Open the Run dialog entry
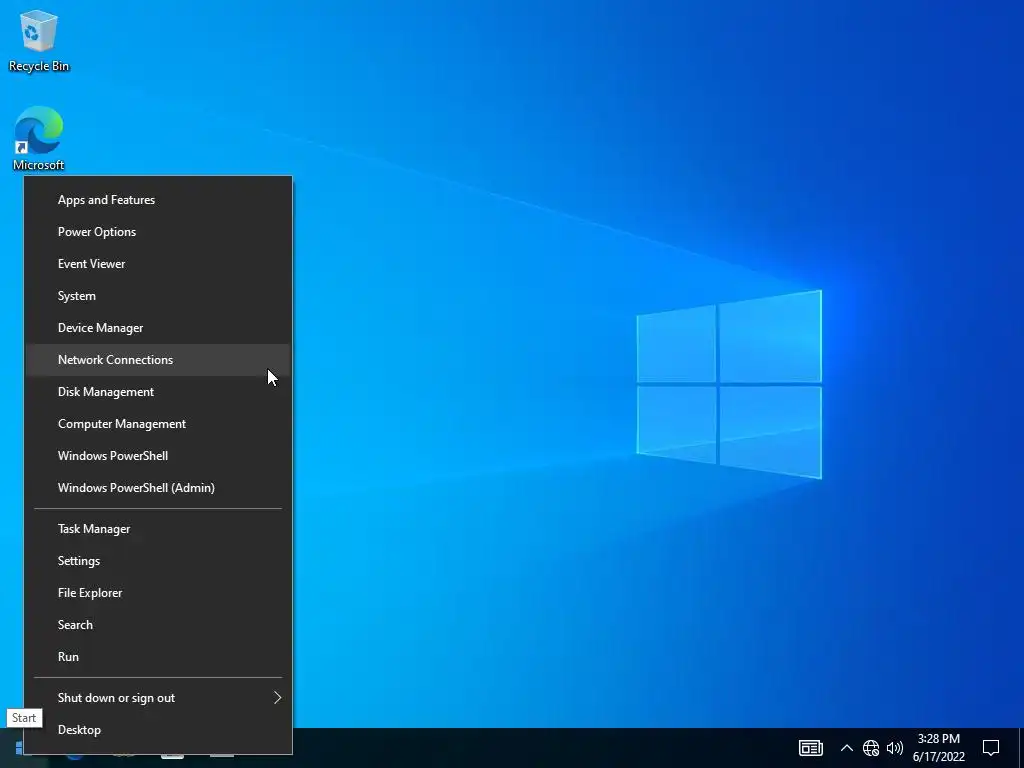This screenshot has width=1024, height=768. click(158, 657)
